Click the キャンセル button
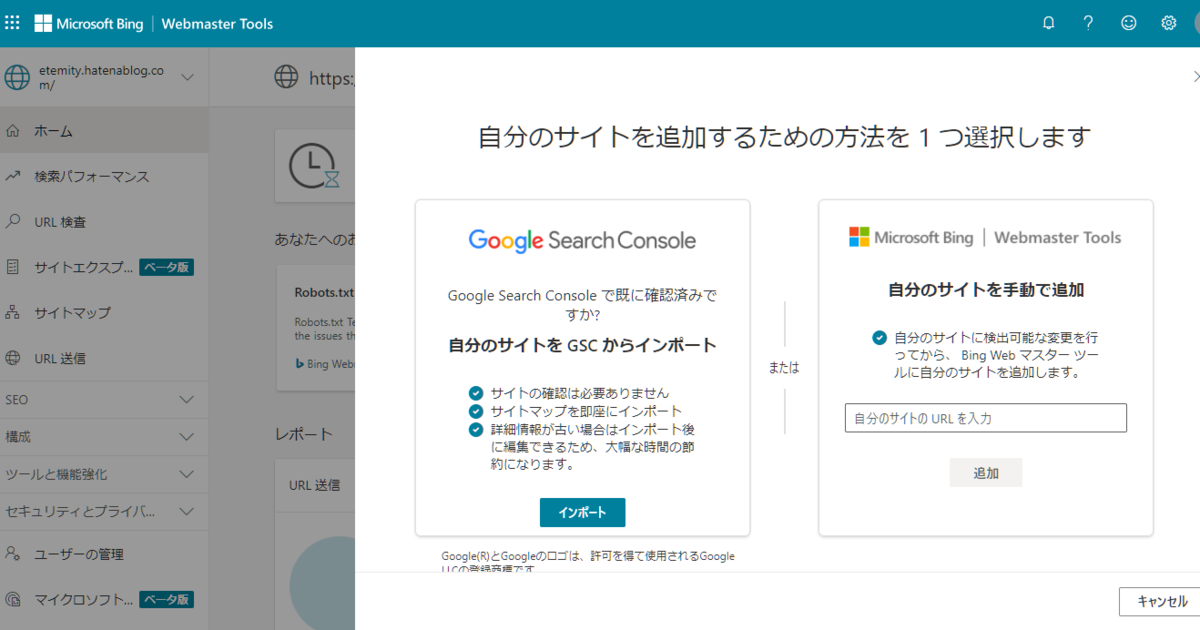 coord(1160,601)
